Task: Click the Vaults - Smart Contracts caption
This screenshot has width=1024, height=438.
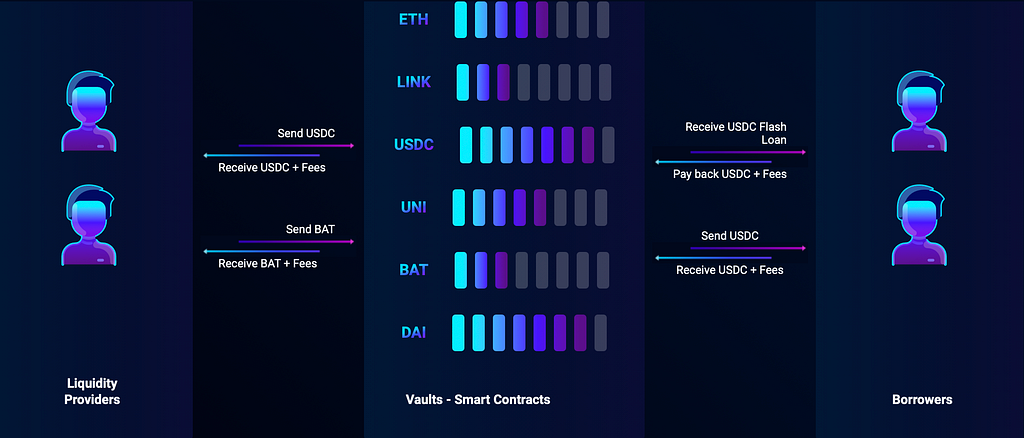Action: 478,399
